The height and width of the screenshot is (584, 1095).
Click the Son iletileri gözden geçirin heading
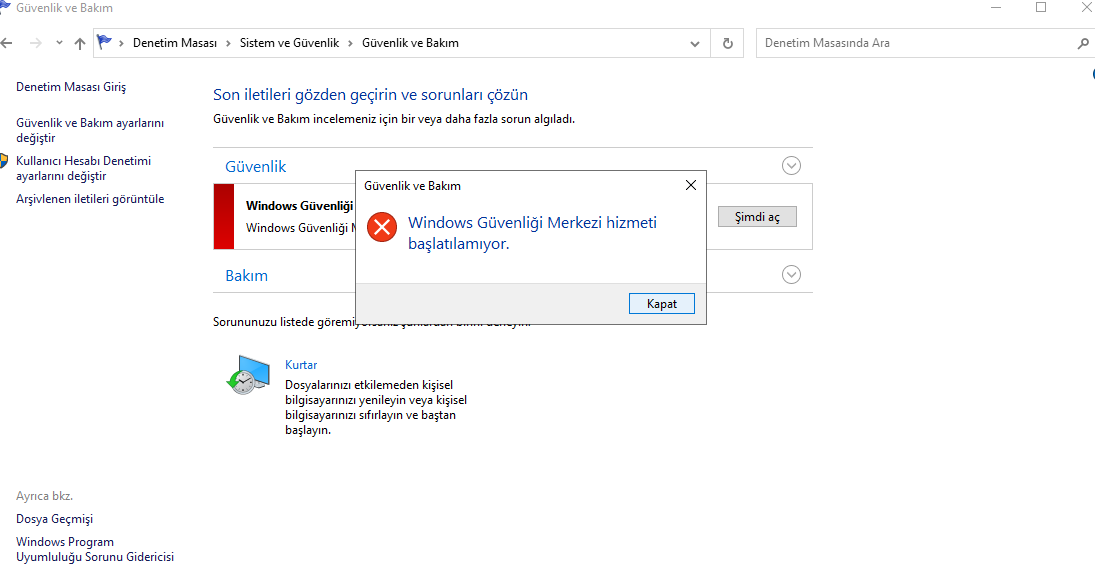click(370, 94)
